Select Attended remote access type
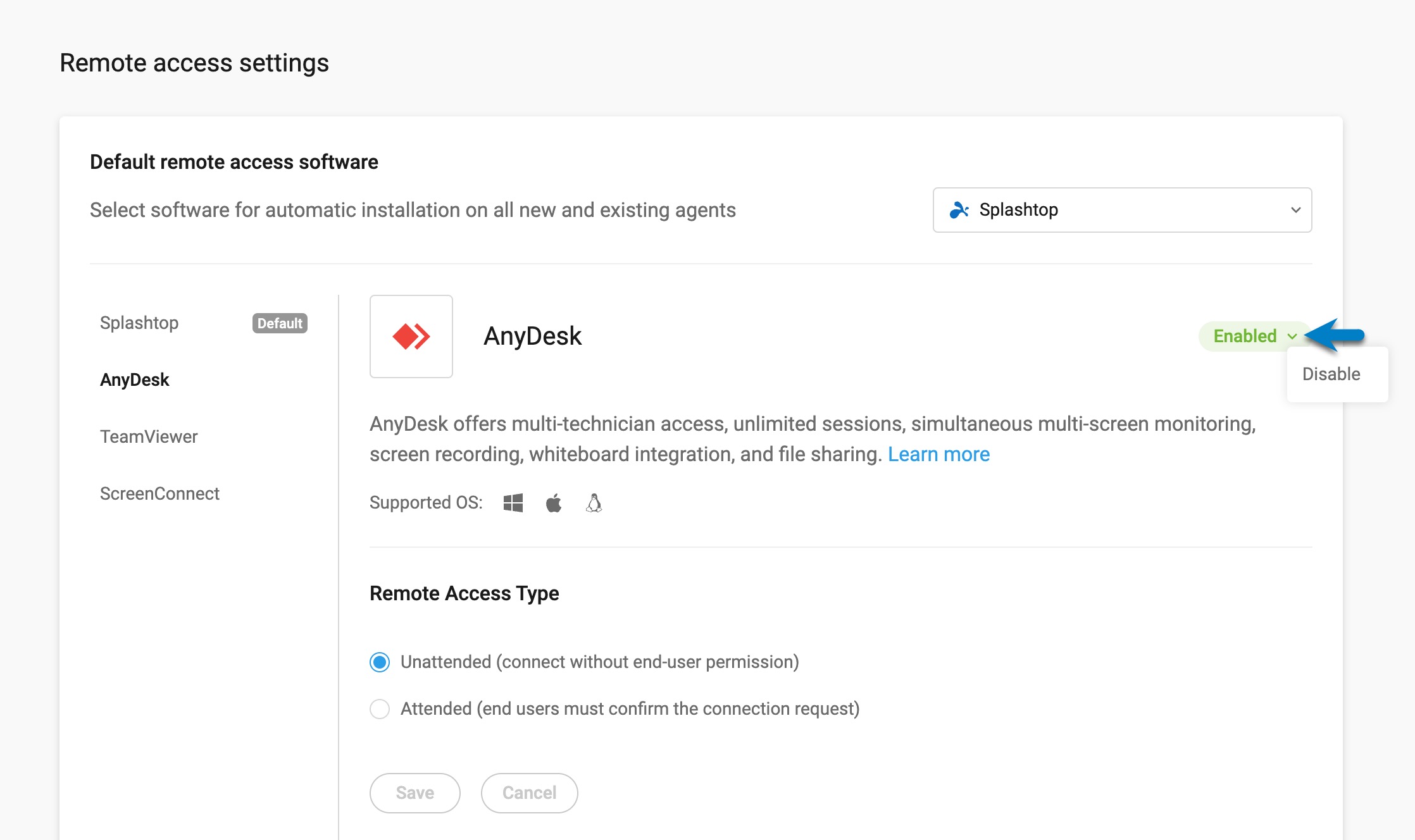Image resolution: width=1415 pixels, height=840 pixels. pyautogui.click(x=380, y=709)
